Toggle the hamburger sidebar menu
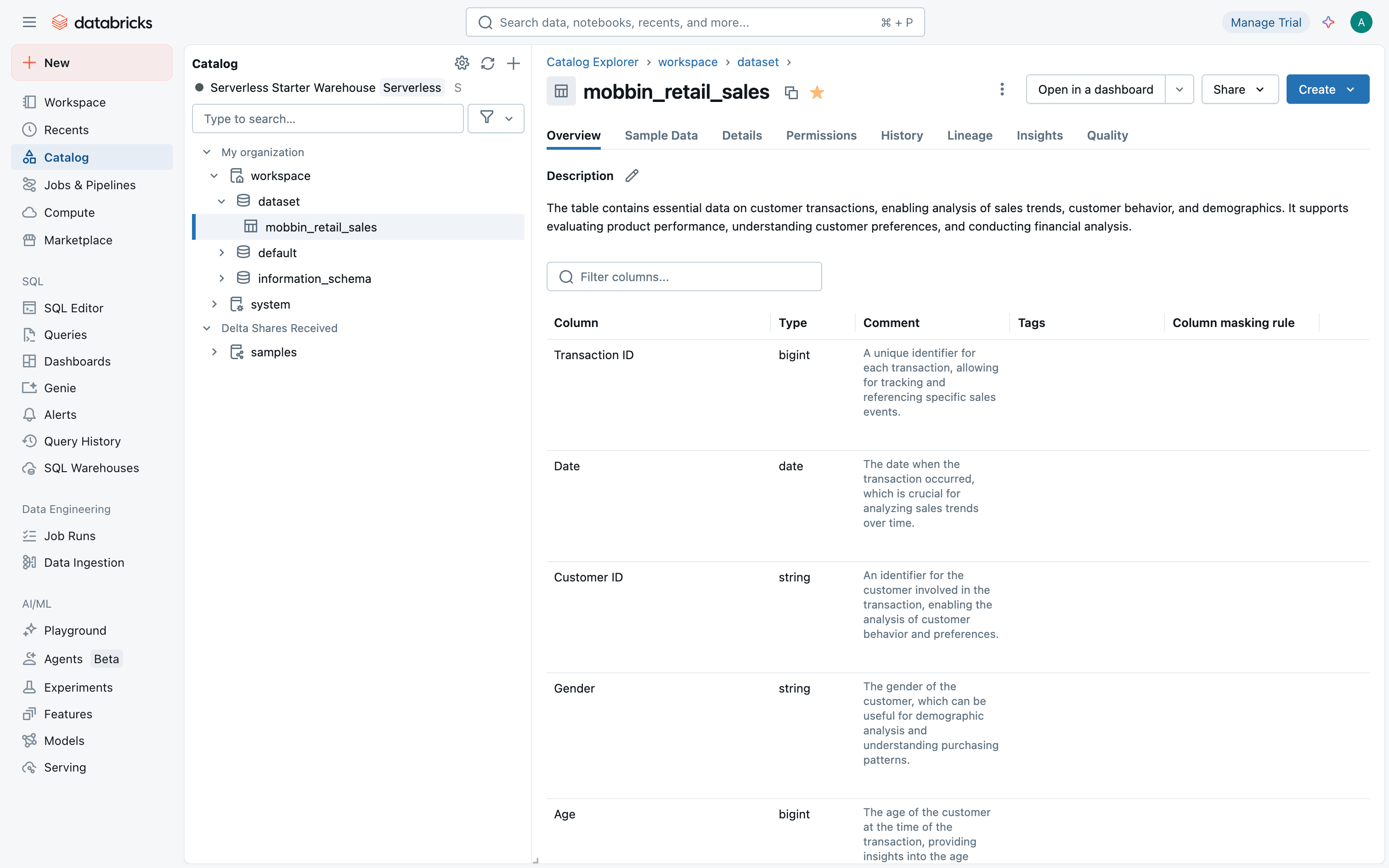Screen dimensions: 1389x868 (x=29, y=23)
